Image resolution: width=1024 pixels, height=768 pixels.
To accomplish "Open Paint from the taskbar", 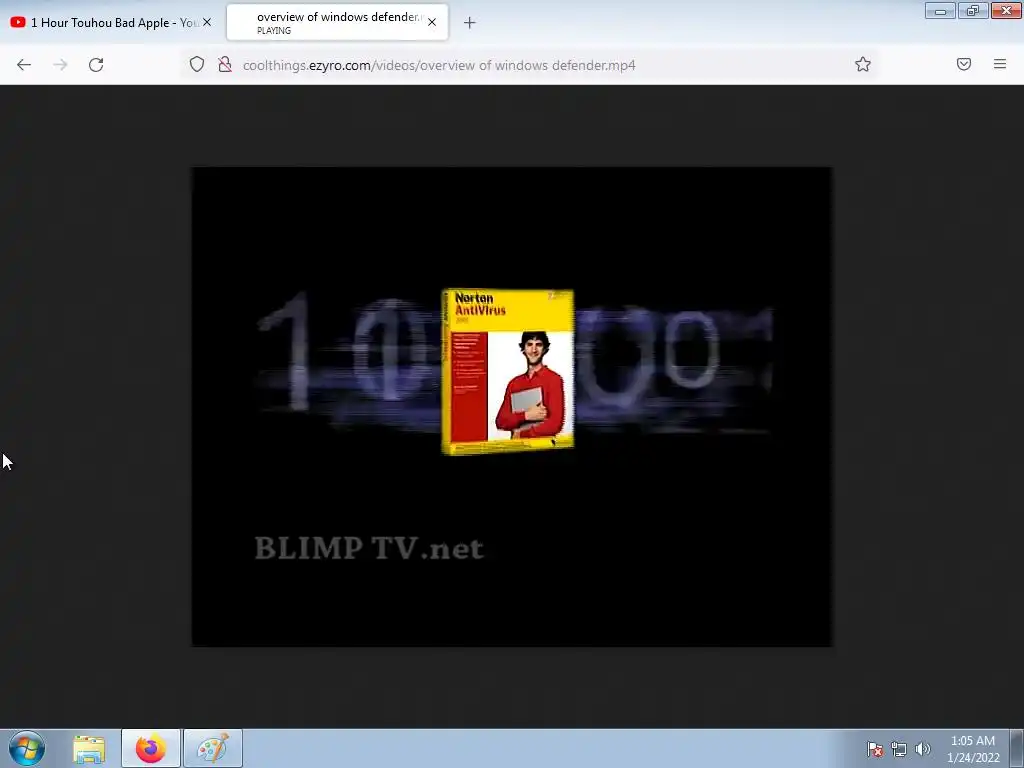I will pos(213,748).
